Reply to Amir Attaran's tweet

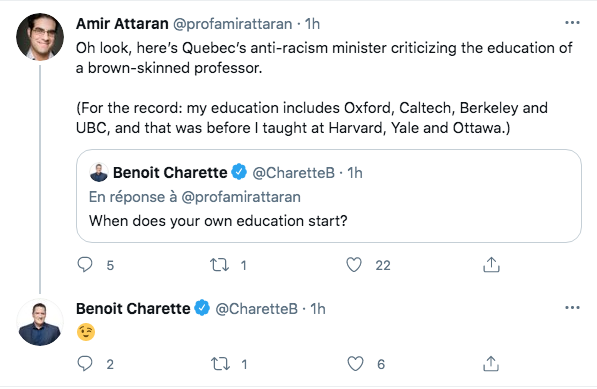(x=85, y=265)
